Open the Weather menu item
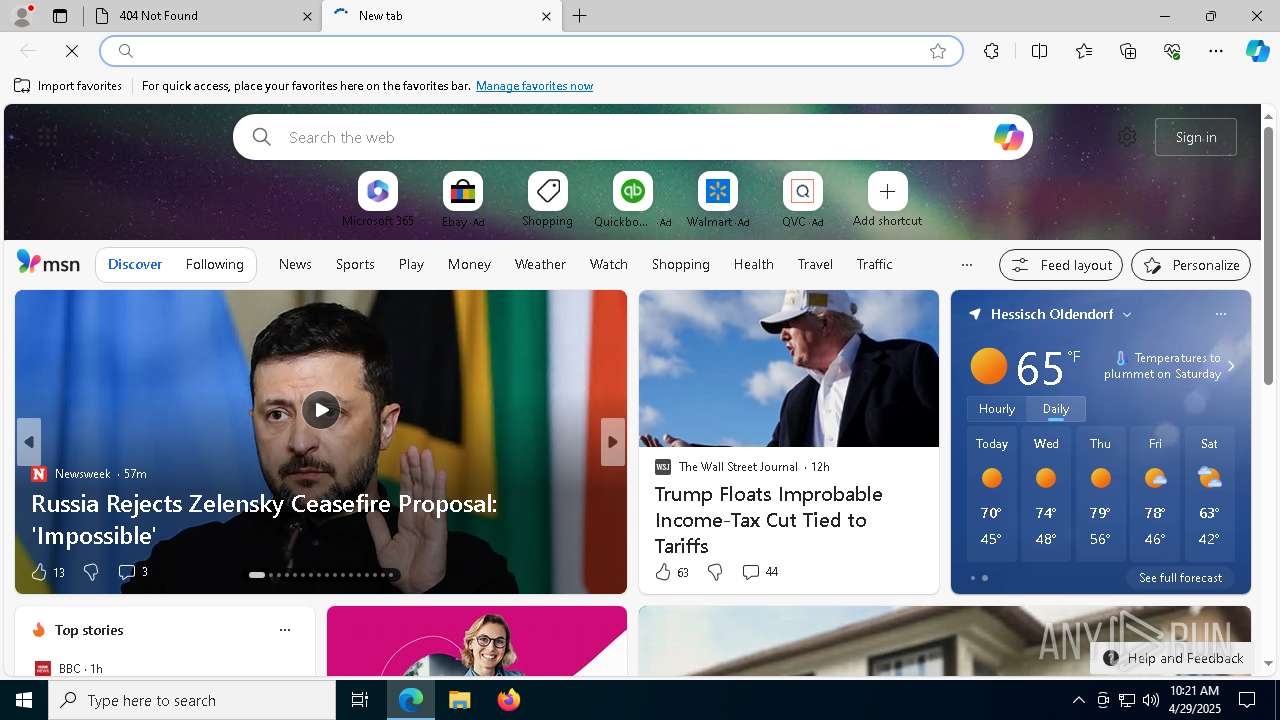The image size is (1280, 720). point(540,264)
